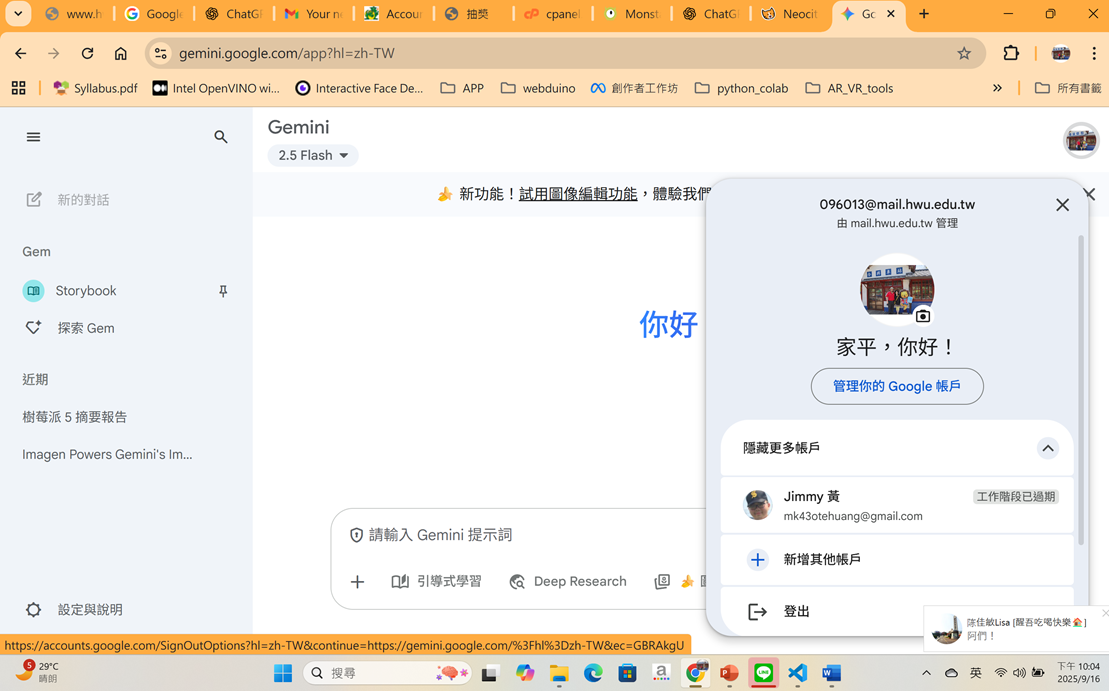Viewport: 1109px width, 691px height.
Task: Click the Canvas icon in prompt toolbar
Action: coord(662,581)
